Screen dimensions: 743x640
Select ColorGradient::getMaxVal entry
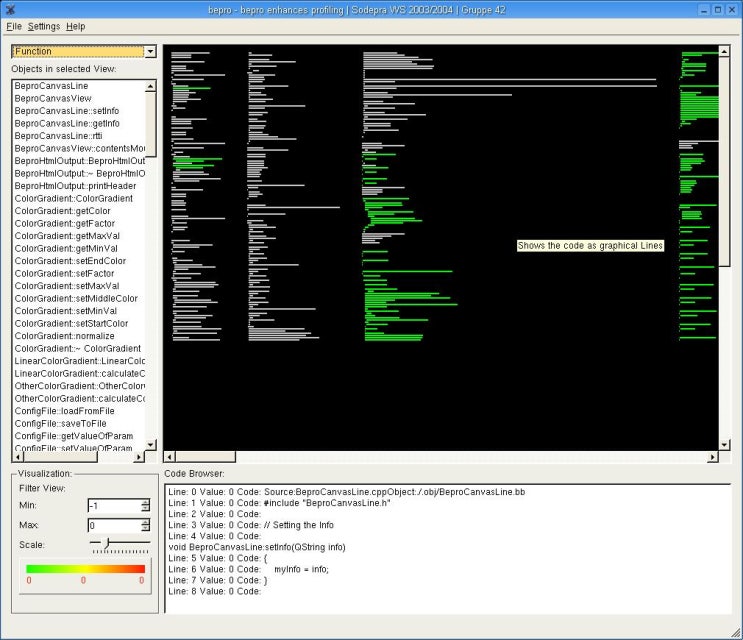[x=67, y=236]
